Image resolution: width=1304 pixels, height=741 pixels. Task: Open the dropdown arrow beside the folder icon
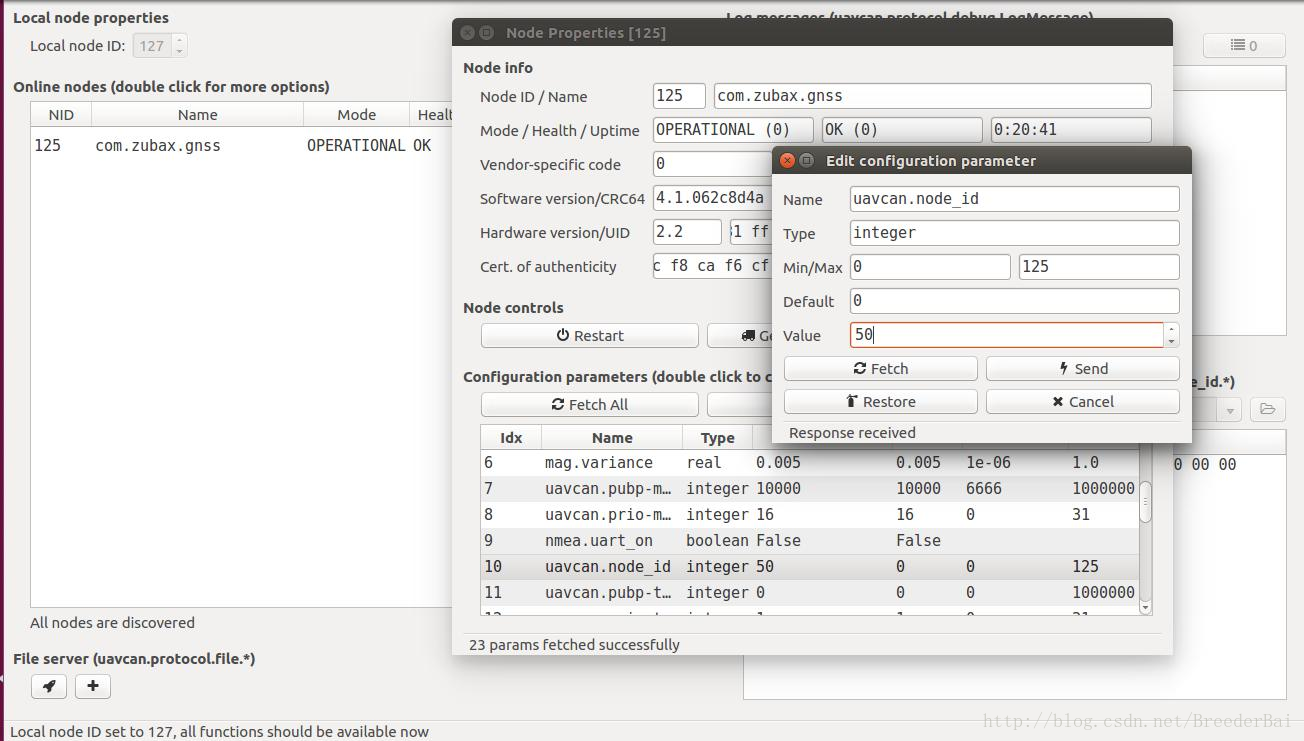(x=1230, y=409)
